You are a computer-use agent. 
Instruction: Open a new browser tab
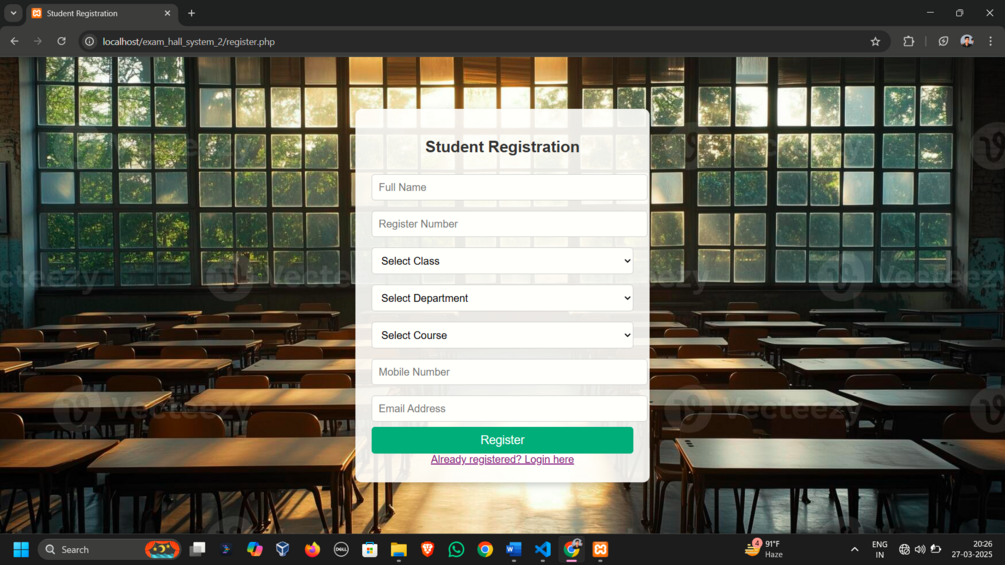point(191,13)
